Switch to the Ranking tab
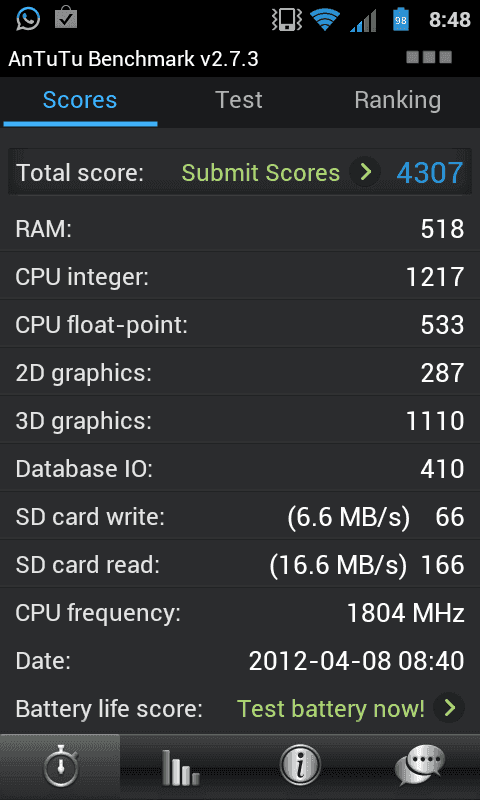The width and height of the screenshot is (480, 800). click(397, 100)
